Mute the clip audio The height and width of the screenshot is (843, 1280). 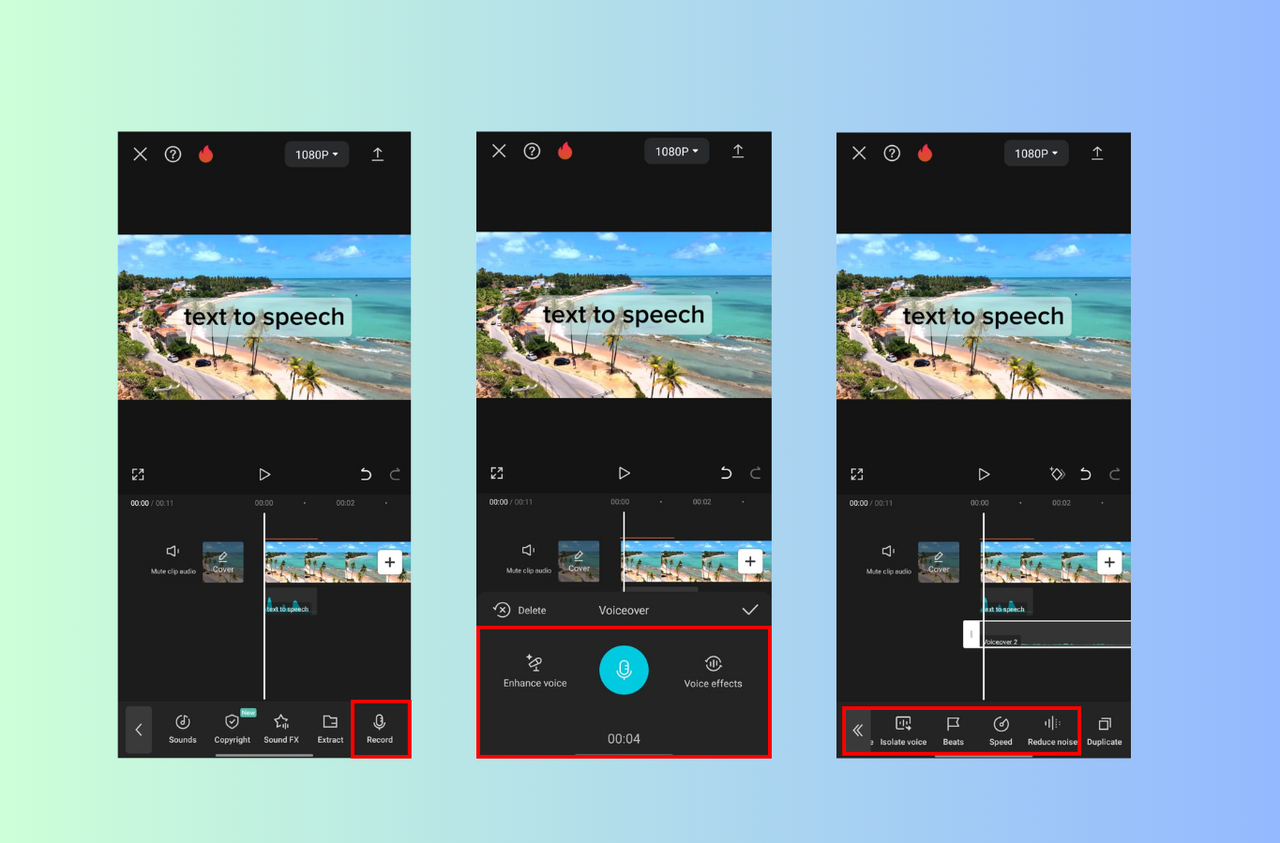pyautogui.click(x=172, y=558)
